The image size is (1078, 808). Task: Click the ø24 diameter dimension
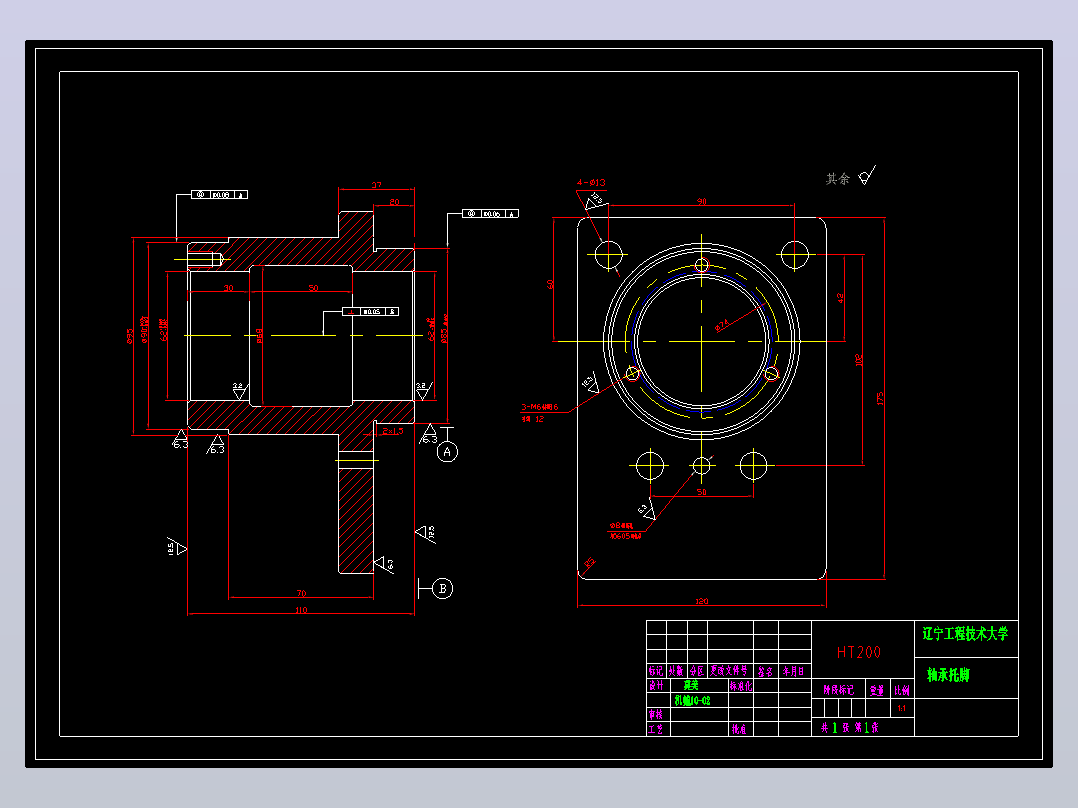pos(722,325)
